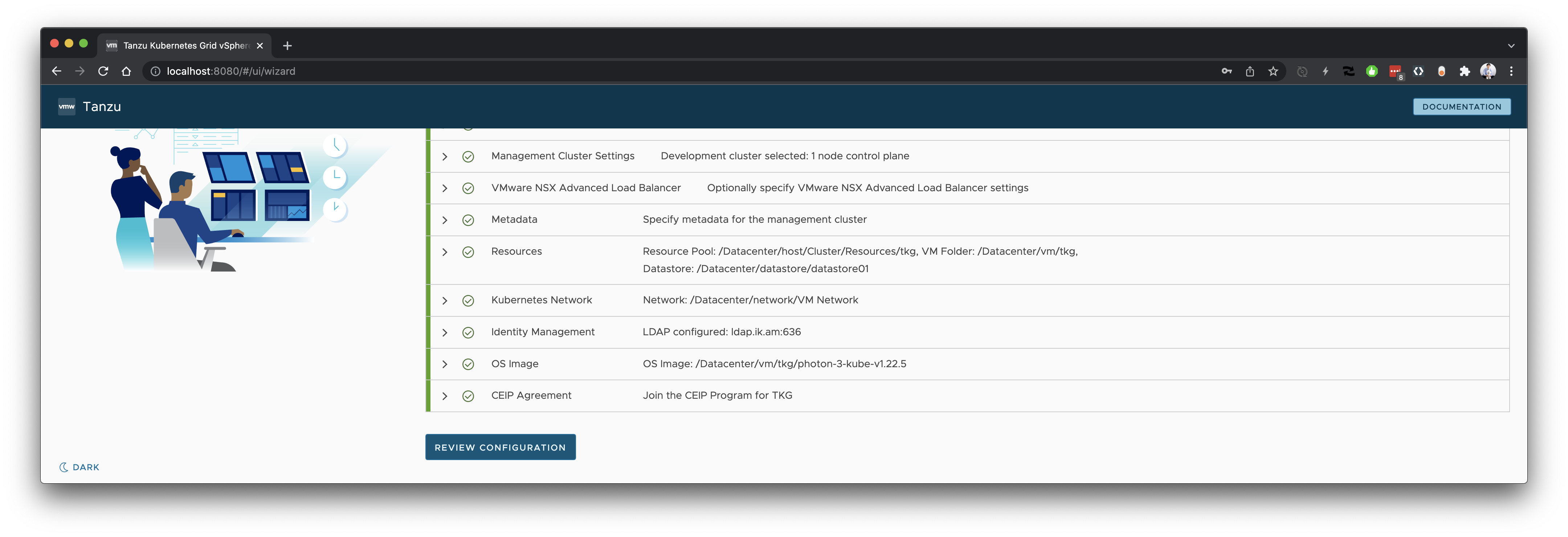This screenshot has width=1568, height=537.
Task: Click 'Specify metadata for the management cluster'
Action: (755, 220)
